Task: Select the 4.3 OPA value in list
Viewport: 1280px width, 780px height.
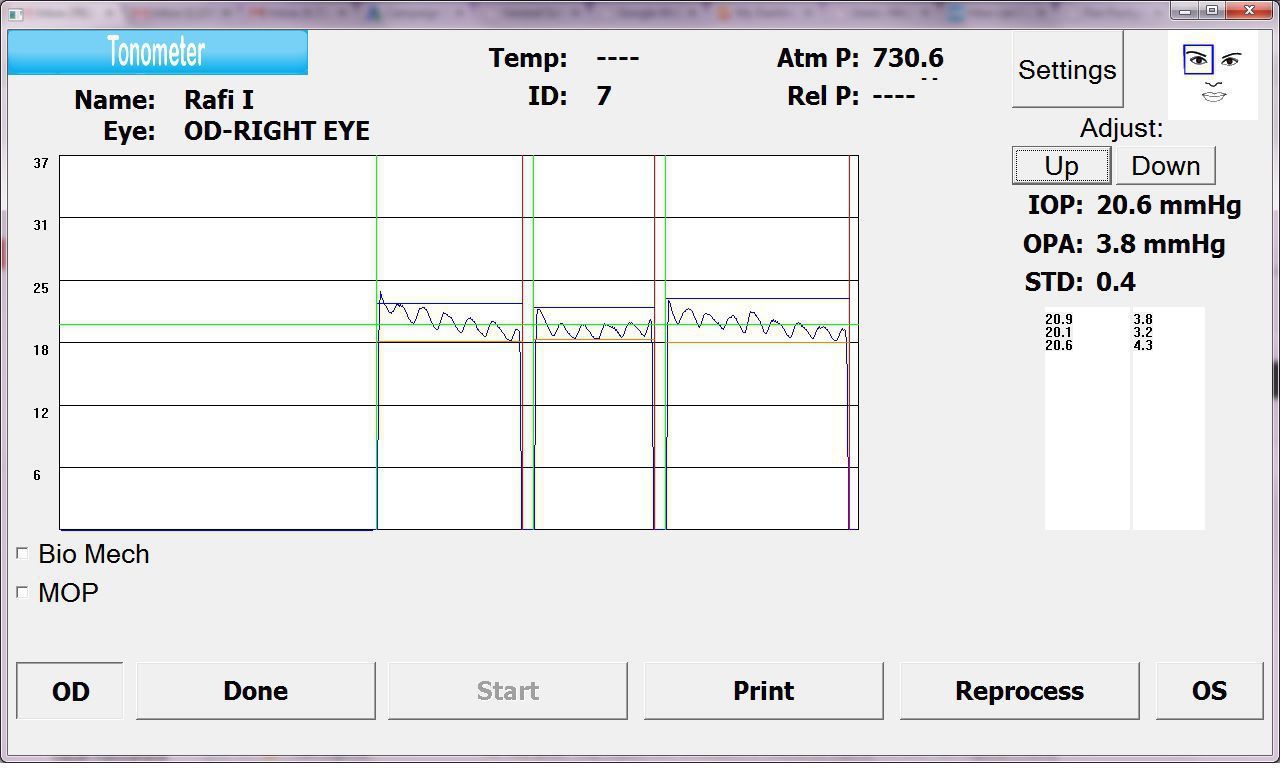Action: 1143,346
